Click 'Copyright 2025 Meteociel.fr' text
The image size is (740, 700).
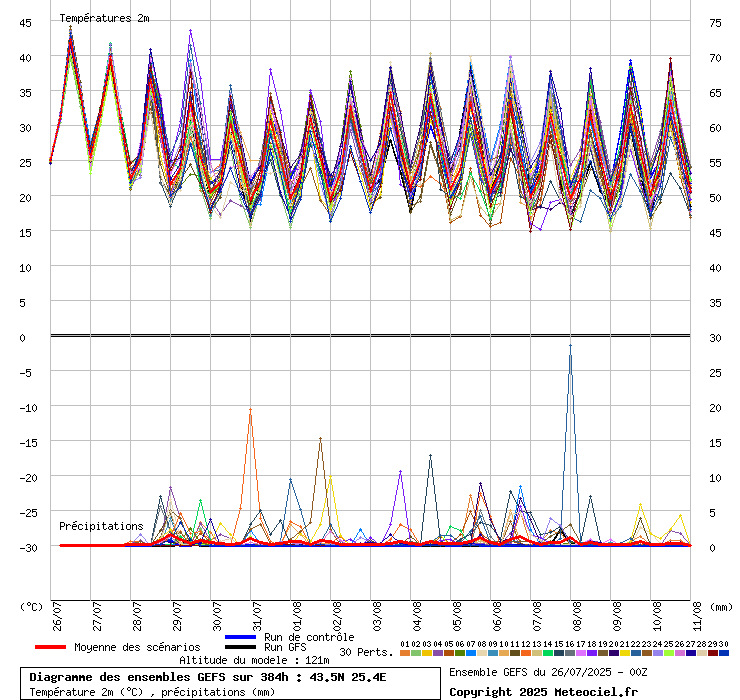543,692
